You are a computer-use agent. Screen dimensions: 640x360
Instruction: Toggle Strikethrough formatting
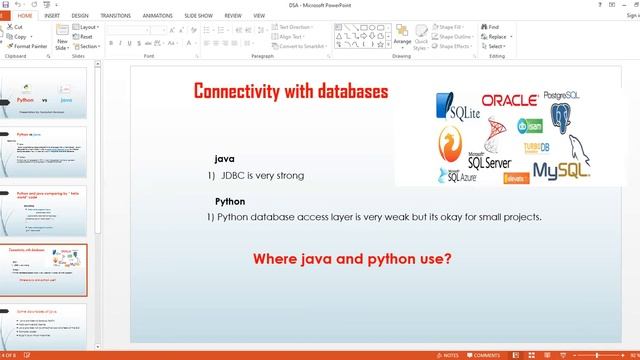[148, 43]
